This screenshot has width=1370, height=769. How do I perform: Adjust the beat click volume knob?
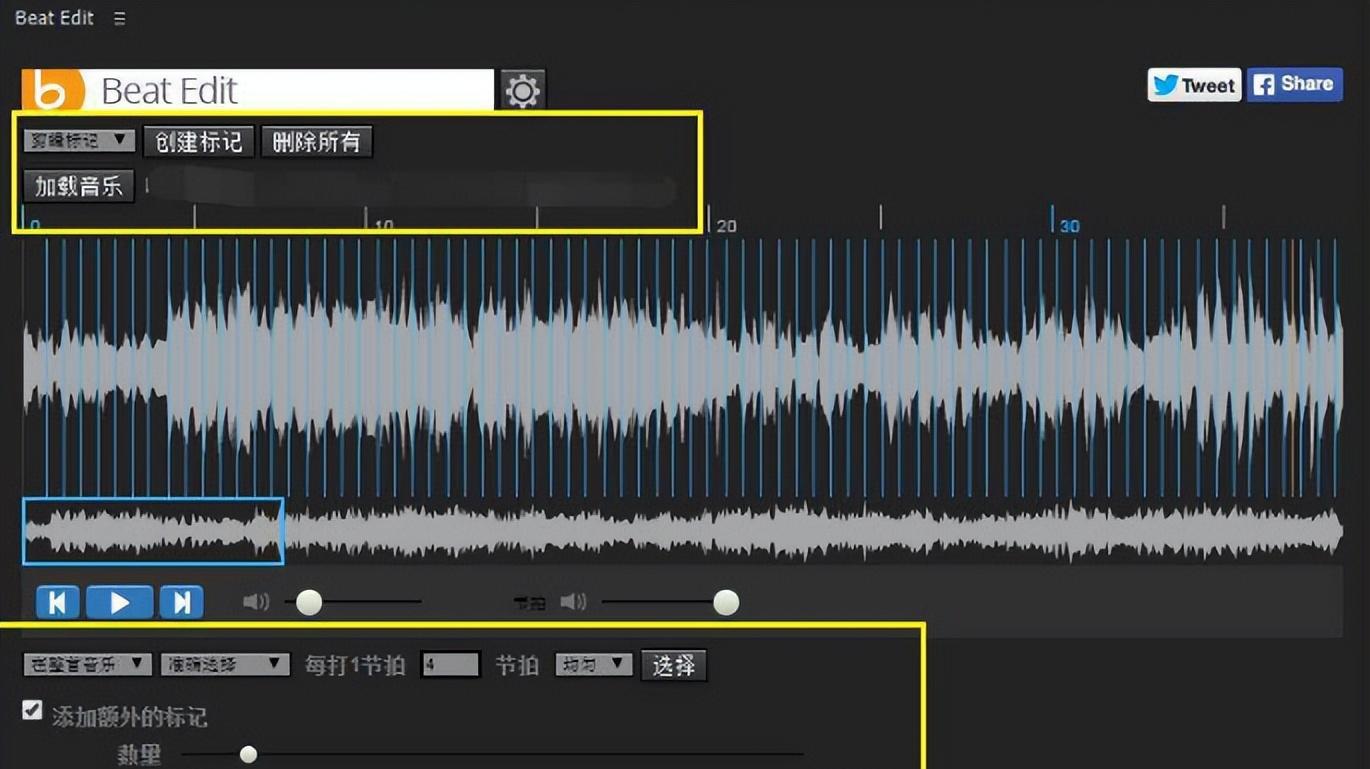[726, 602]
